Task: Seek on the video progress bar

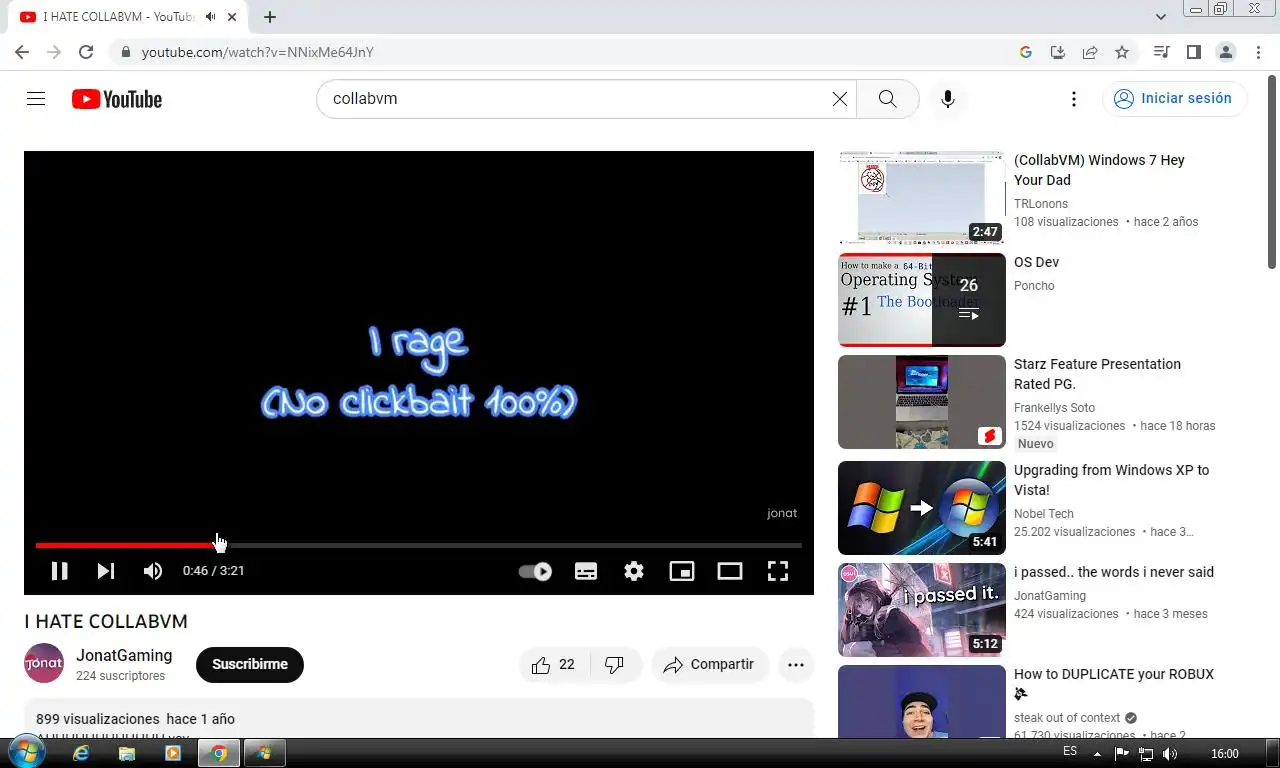Action: (418, 545)
